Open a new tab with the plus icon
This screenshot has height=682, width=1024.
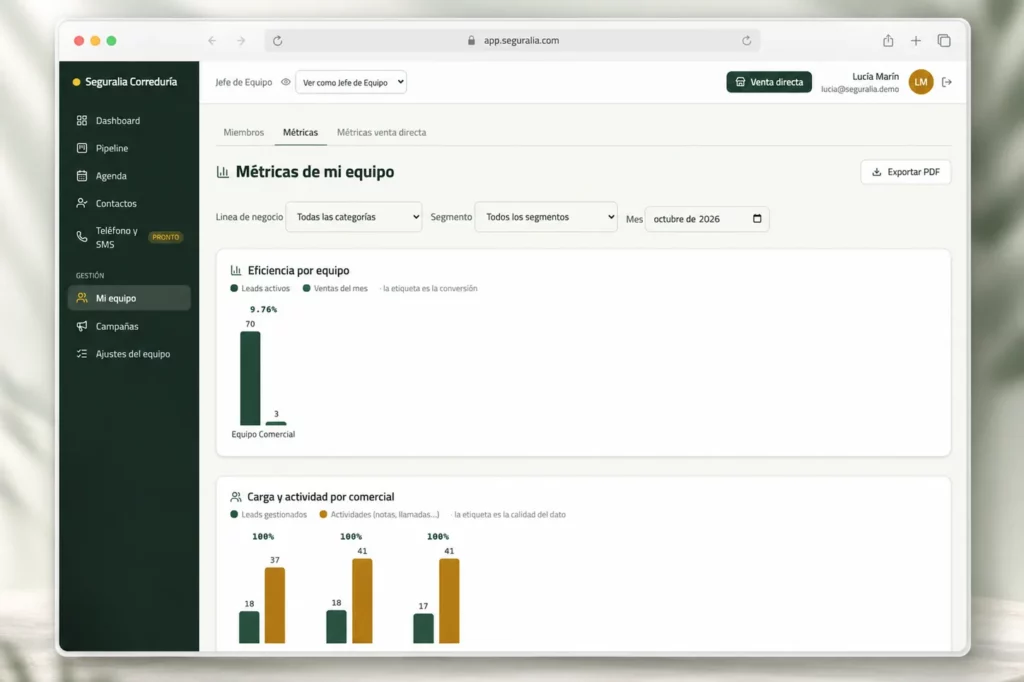coord(916,41)
